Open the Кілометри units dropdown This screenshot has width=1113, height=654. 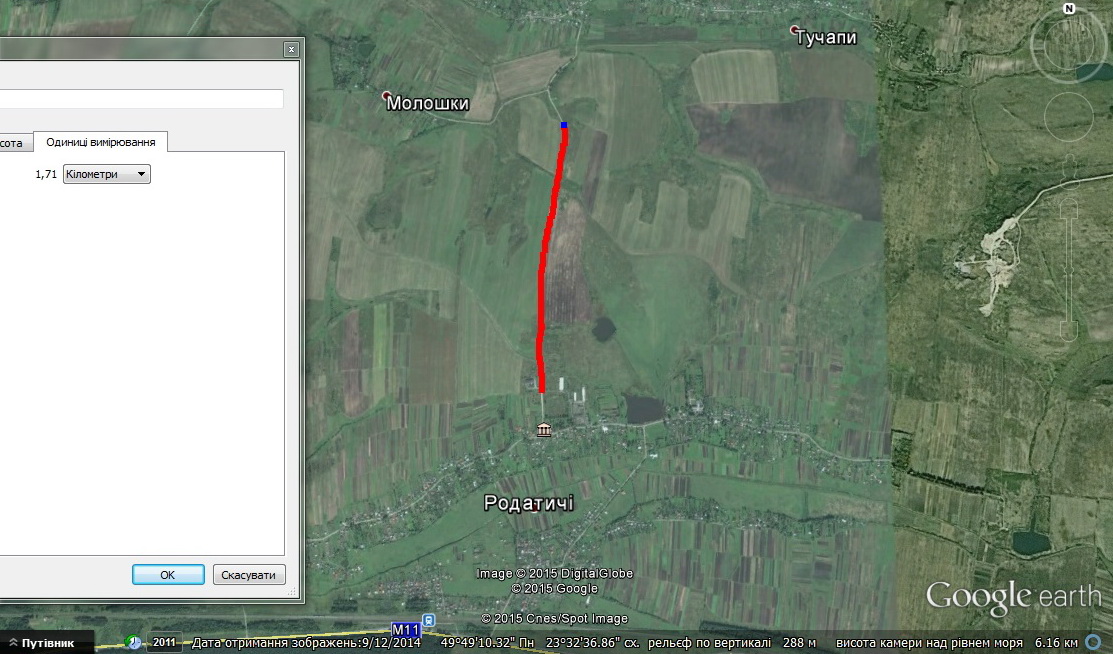(106, 174)
